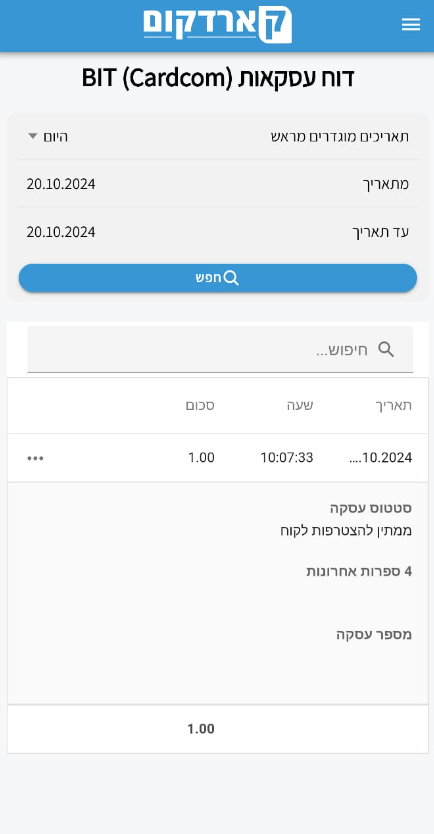Click the search icon on חפש button
Viewport: 434px width, 834px height.
231,278
